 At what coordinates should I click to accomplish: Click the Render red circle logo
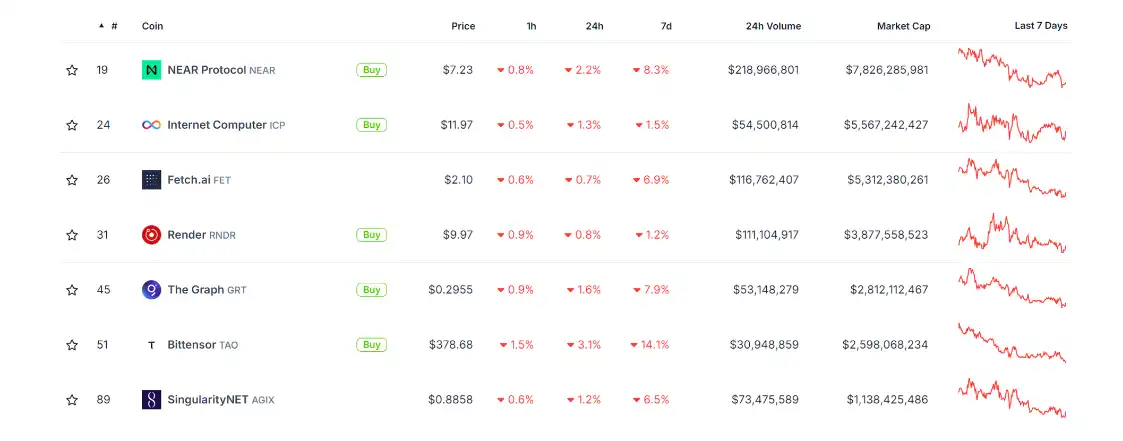[x=151, y=235]
